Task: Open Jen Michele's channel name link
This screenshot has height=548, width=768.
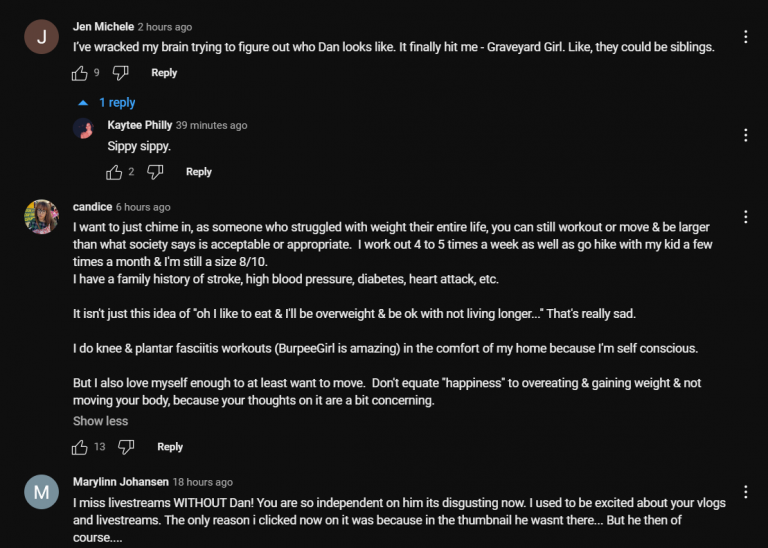Action: click(103, 27)
